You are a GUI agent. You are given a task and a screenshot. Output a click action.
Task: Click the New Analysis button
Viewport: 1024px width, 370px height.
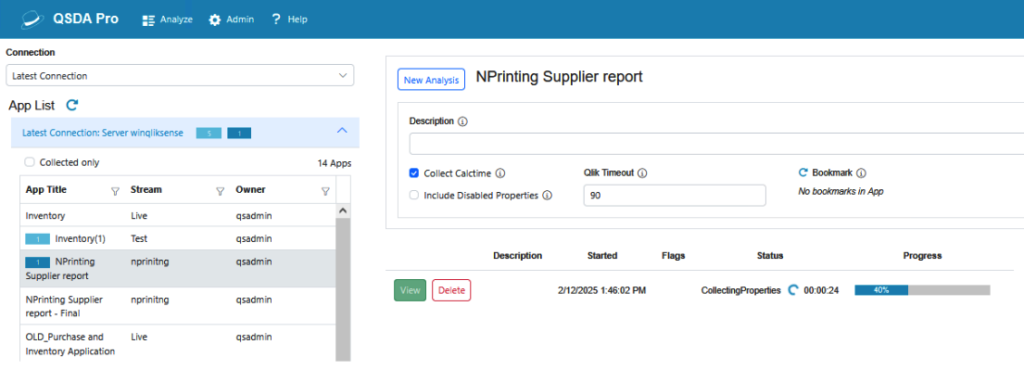click(x=431, y=80)
